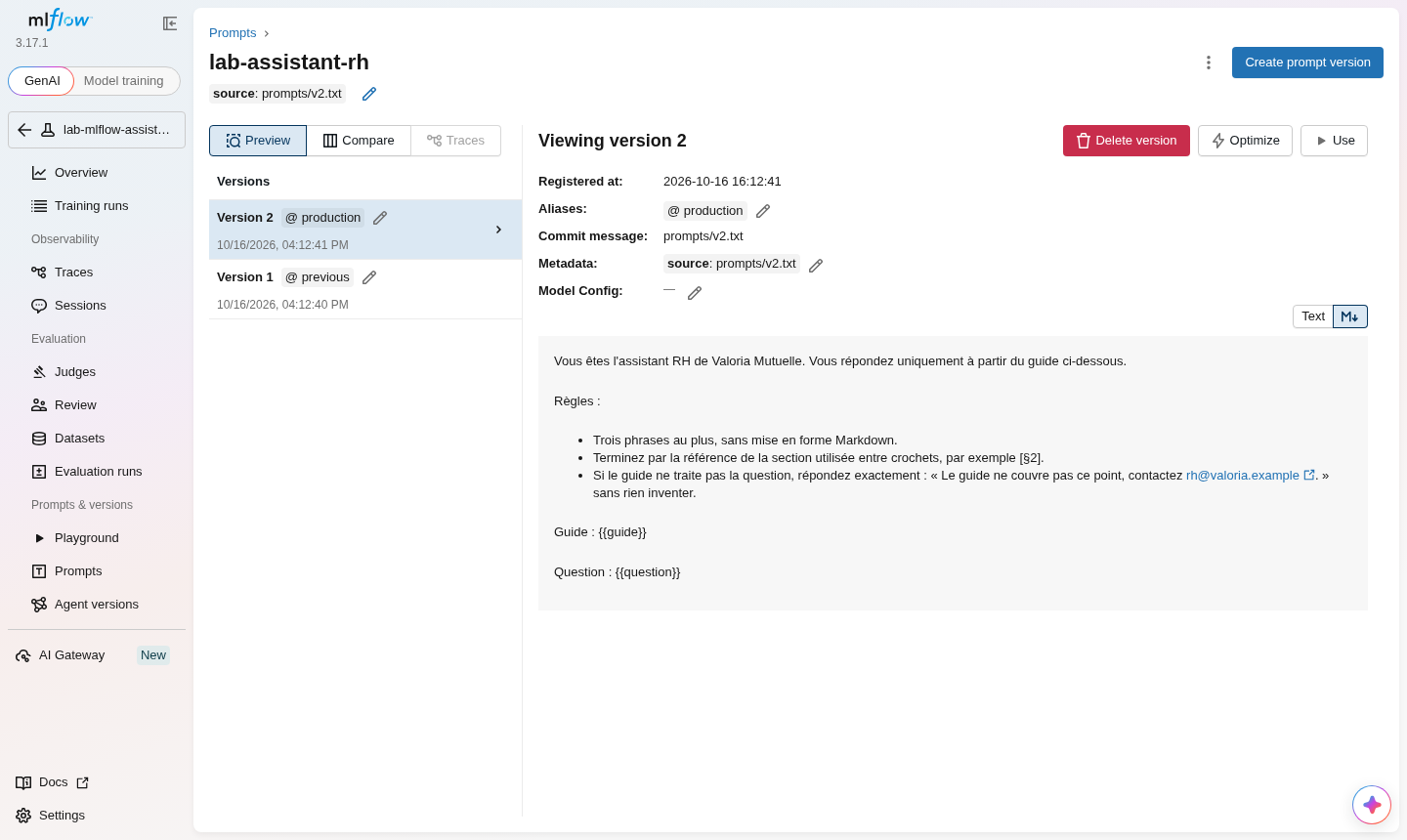
Task: Click Create prompt version
Action: [x=1307, y=63]
